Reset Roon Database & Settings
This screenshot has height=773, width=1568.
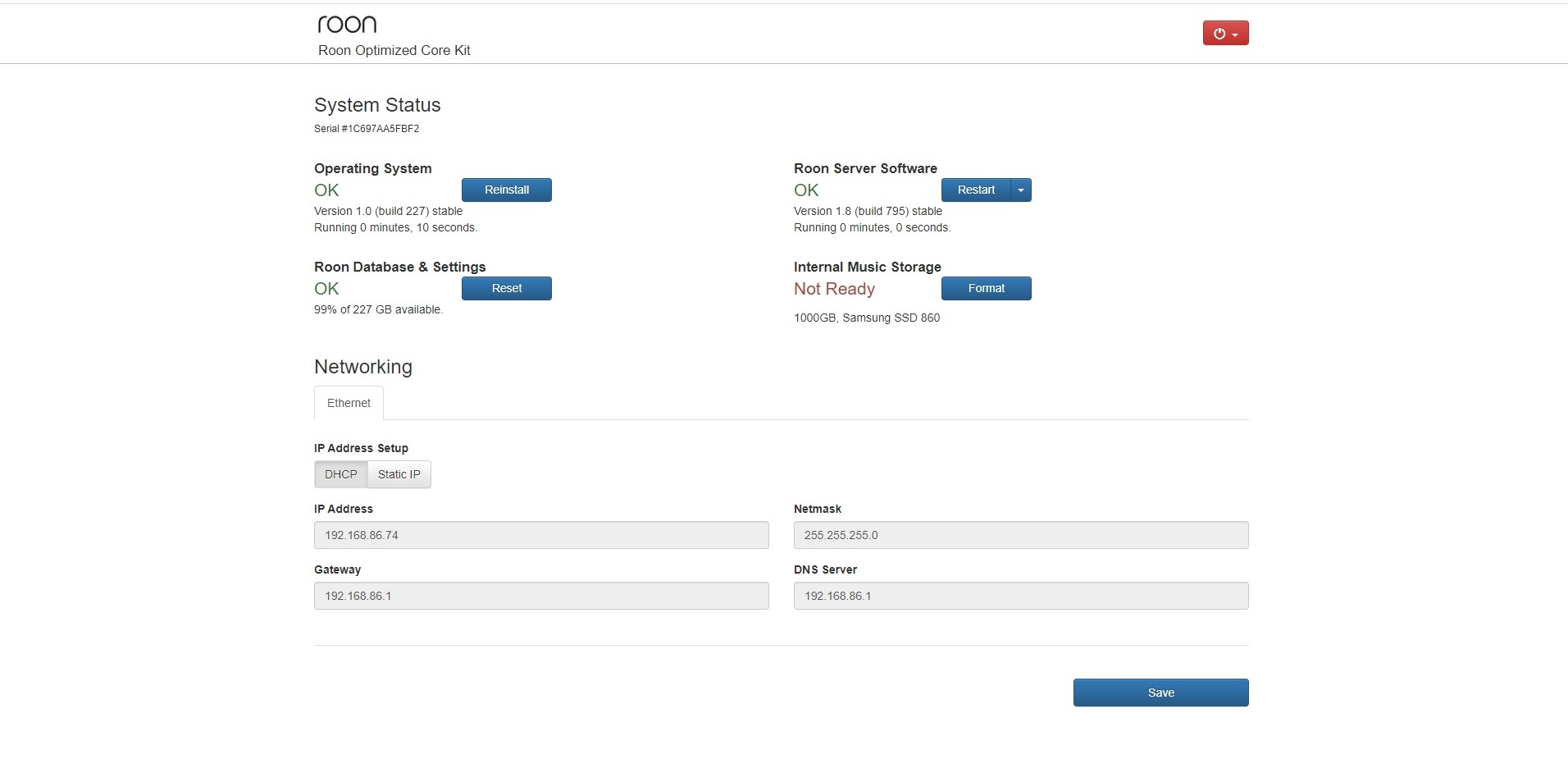[x=507, y=288]
